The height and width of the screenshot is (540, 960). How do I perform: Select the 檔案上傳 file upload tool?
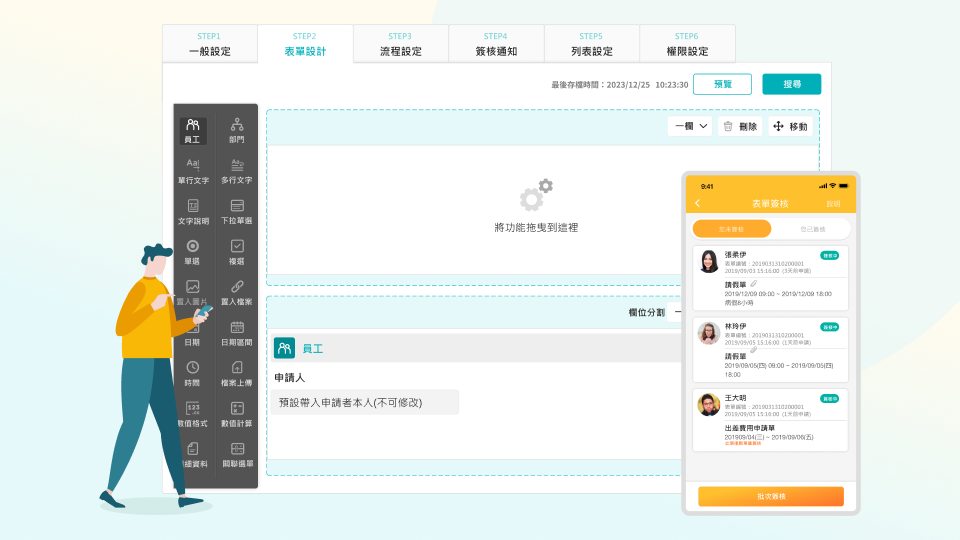[x=237, y=373]
